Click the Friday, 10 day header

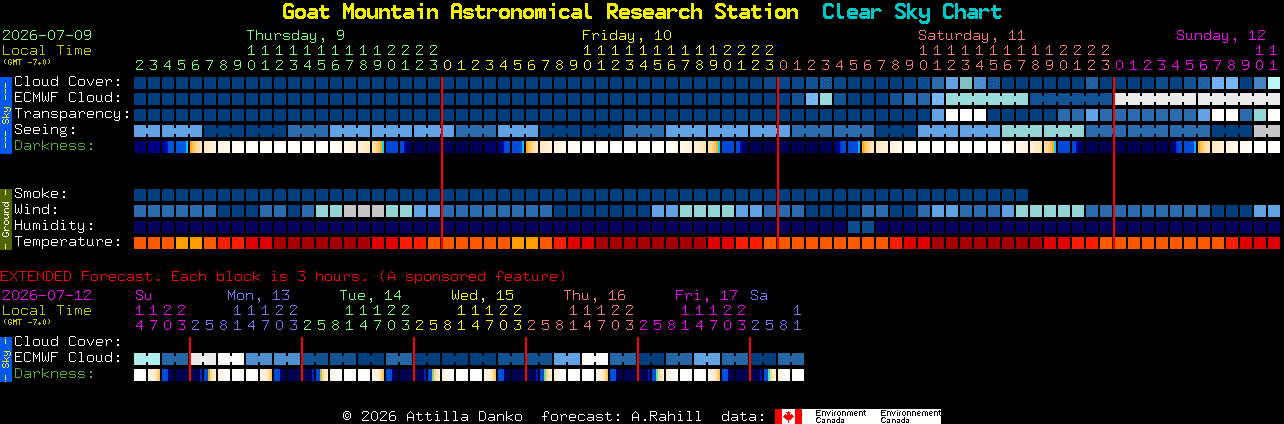[x=627, y=35]
